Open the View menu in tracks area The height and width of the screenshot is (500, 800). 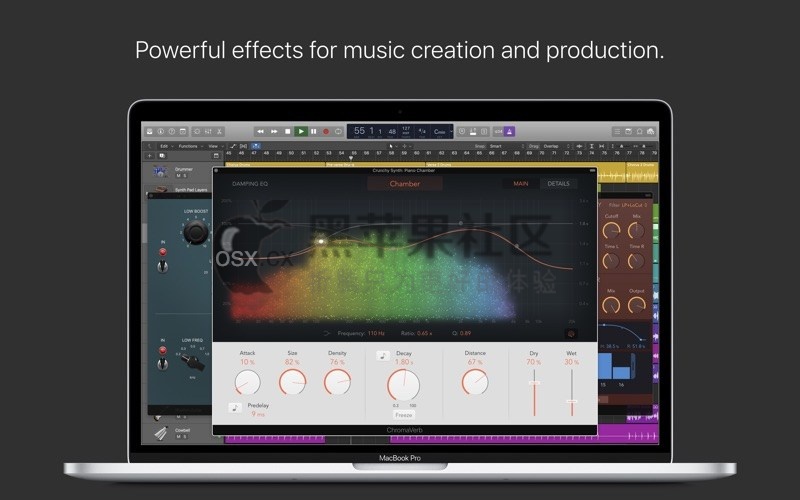pyautogui.click(x=214, y=146)
